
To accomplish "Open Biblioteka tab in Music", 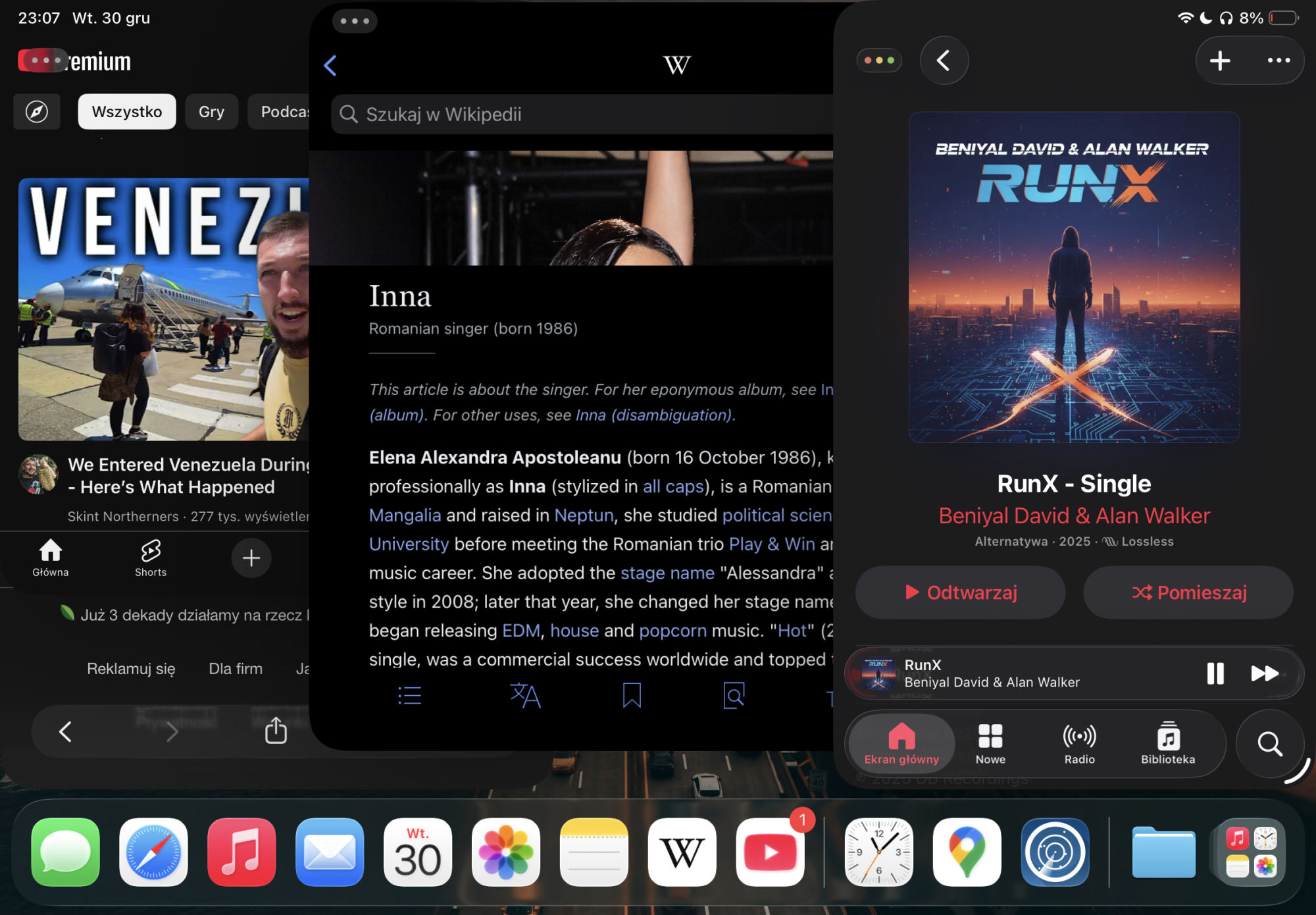I will (1168, 744).
